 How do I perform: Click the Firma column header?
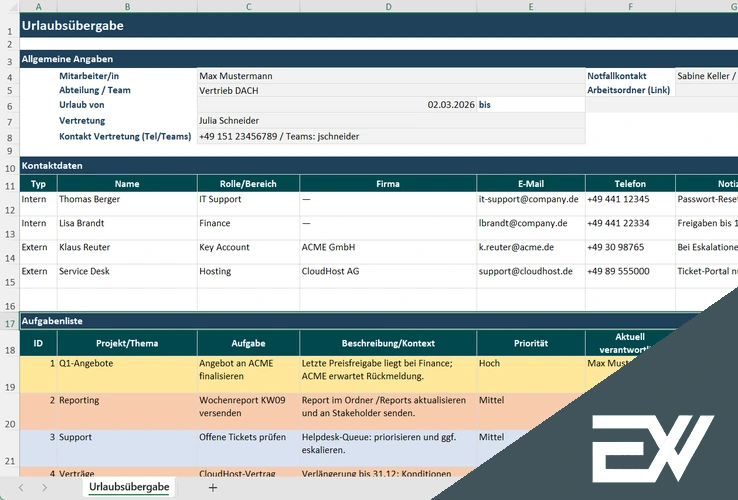388,184
